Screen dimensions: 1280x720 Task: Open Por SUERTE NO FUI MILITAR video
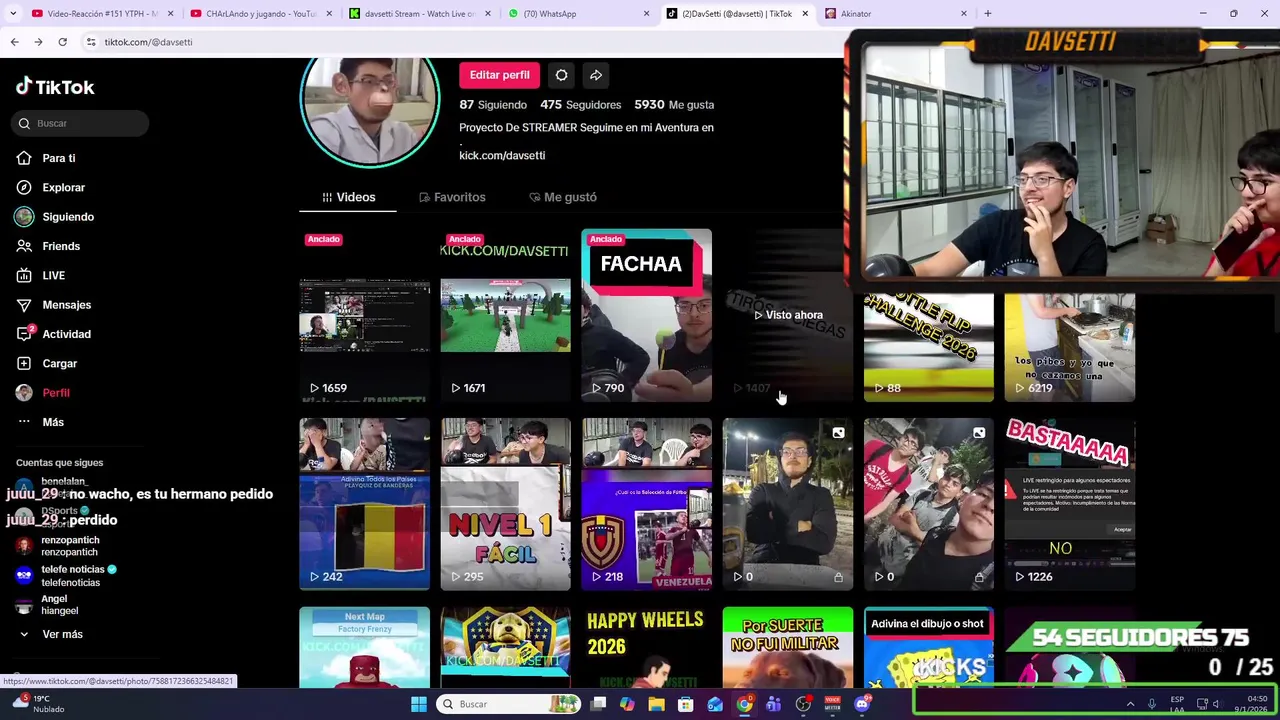[788, 647]
